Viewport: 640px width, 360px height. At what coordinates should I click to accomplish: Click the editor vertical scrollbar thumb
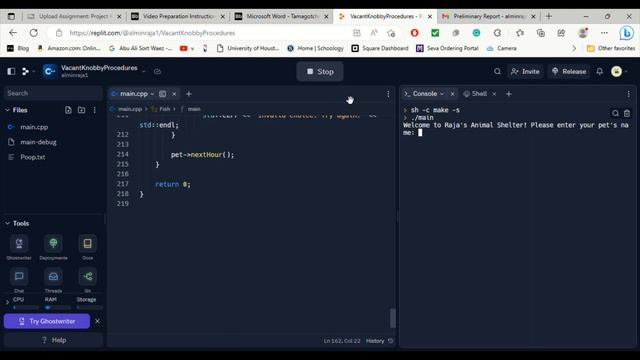393,318
